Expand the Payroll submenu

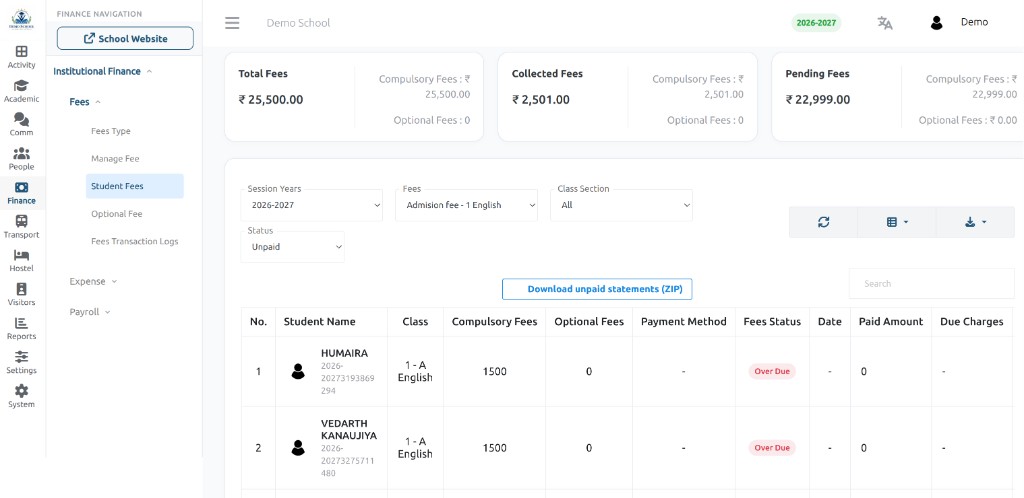coord(90,312)
